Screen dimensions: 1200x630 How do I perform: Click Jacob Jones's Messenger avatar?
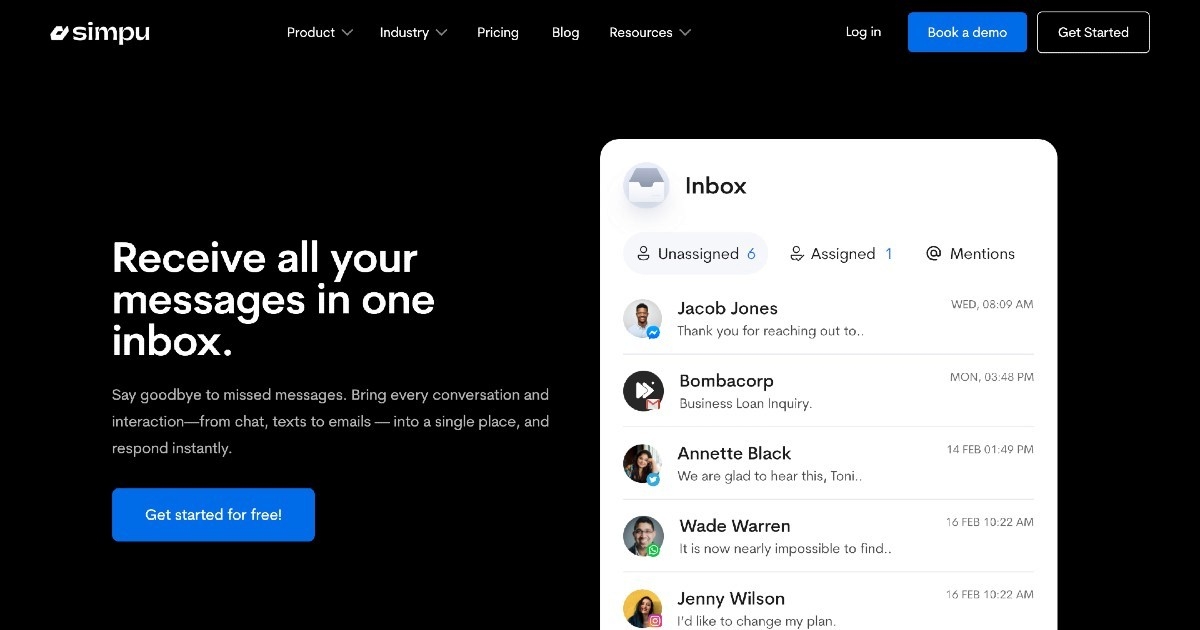[642, 319]
